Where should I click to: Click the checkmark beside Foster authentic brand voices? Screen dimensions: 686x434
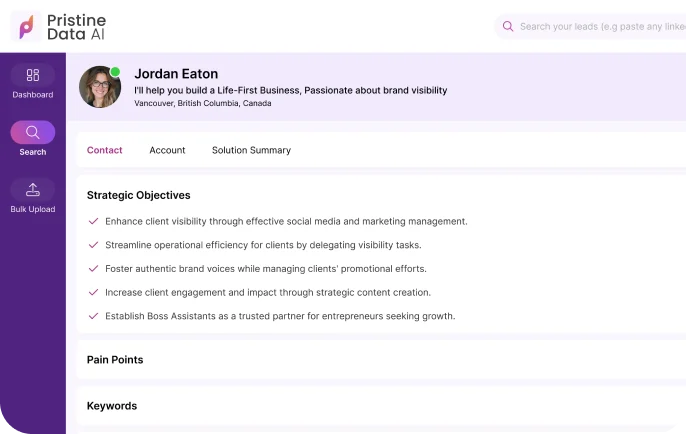tap(94, 269)
